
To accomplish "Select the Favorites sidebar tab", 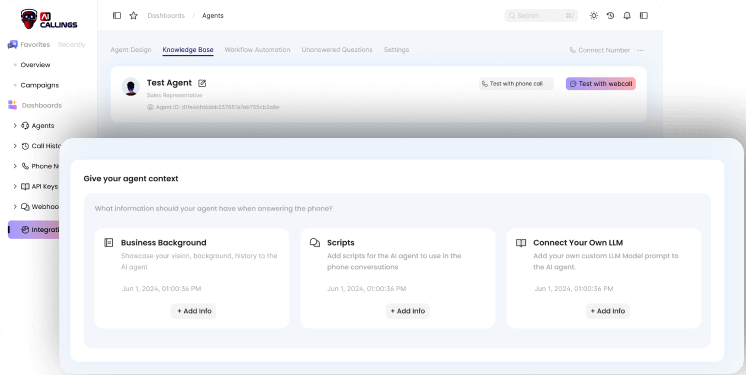I will coord(35,45).
